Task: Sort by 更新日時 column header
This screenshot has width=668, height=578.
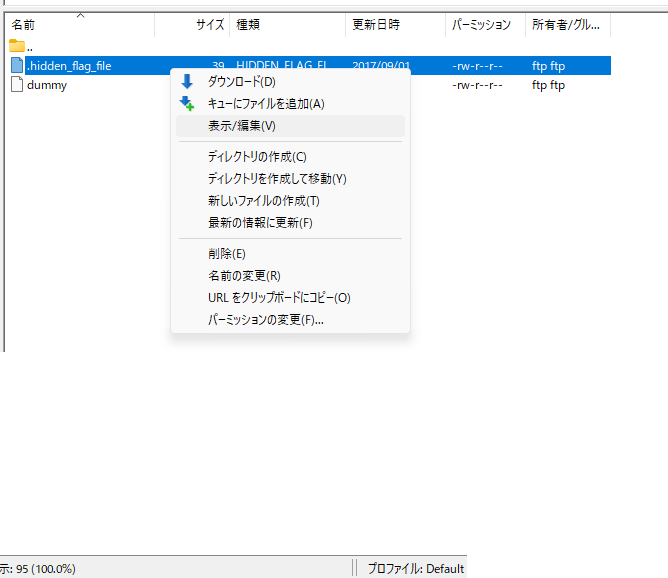Action: tap(376, 24)
